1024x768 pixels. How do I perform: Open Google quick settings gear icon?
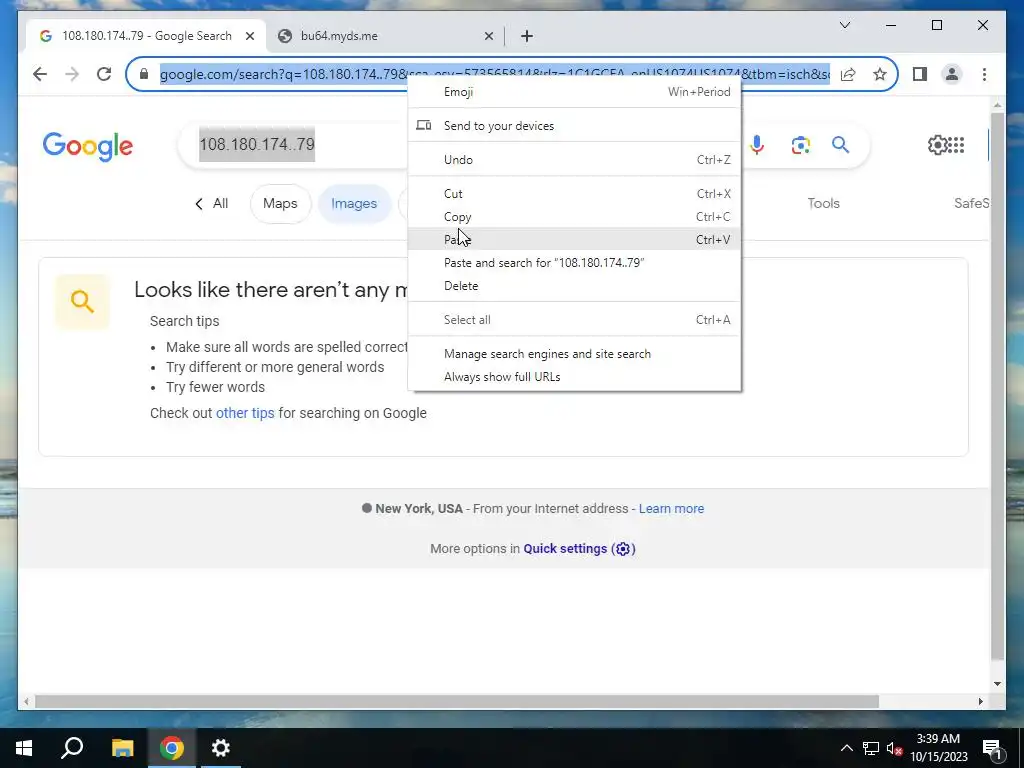pyautogui.click(x=937, y=145)
